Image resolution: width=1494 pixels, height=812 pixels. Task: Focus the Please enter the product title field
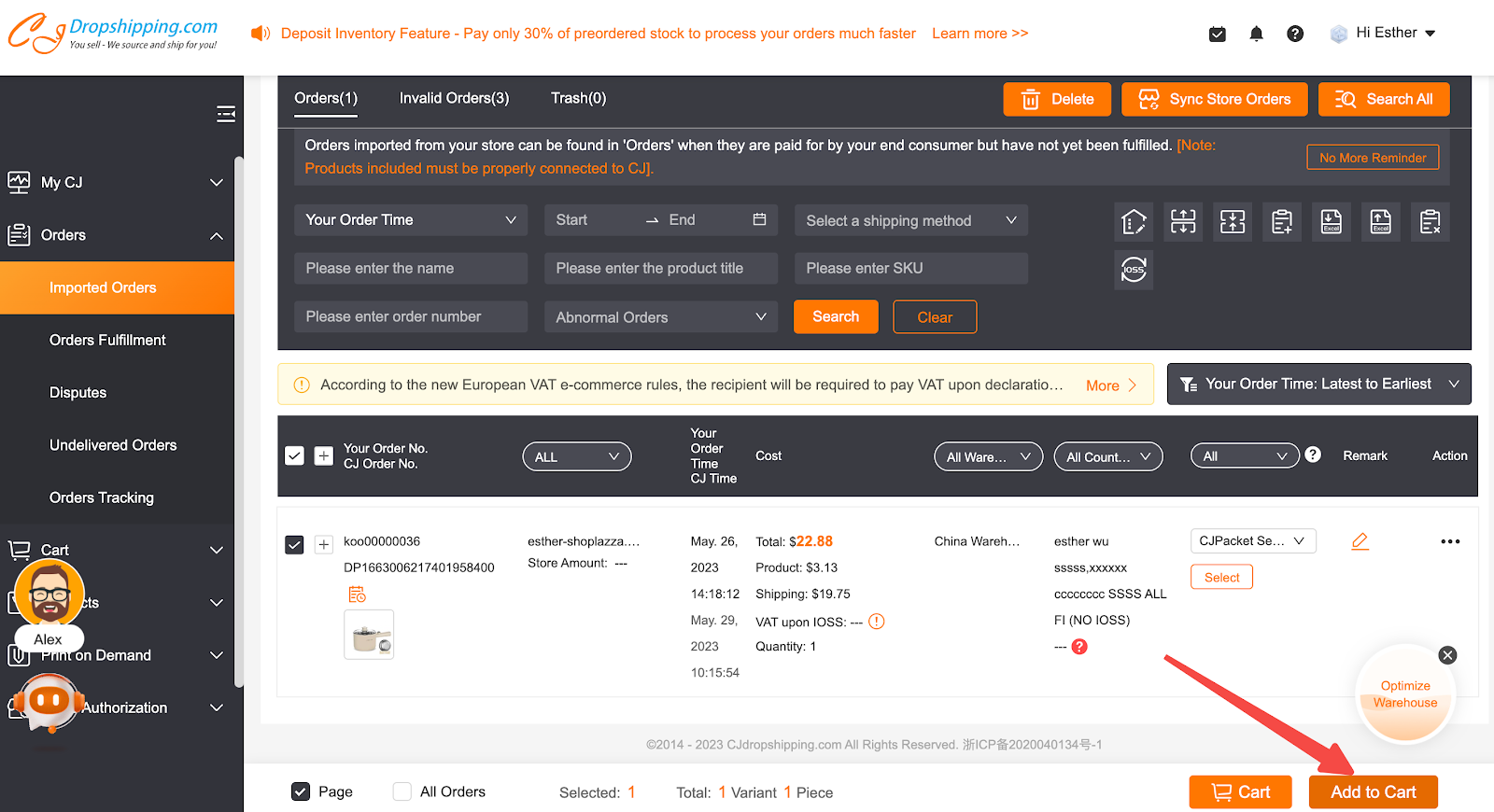(661, 268)
